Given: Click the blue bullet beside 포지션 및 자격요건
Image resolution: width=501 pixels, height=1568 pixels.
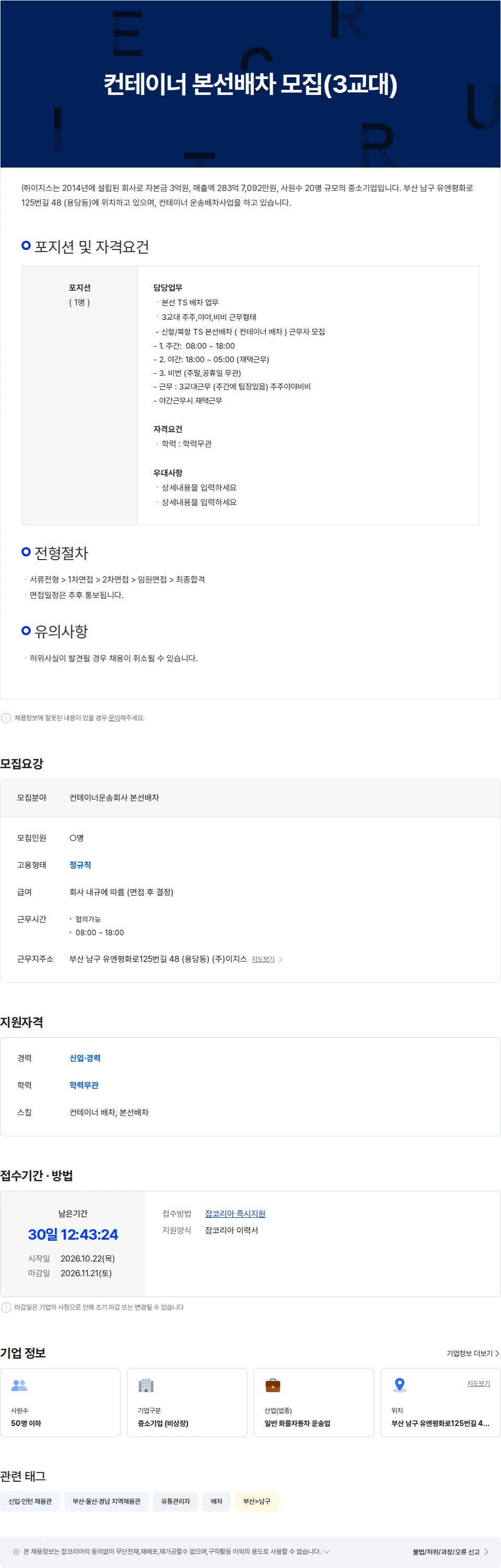Looking at the screenshot, I should (x=26, y=245).
